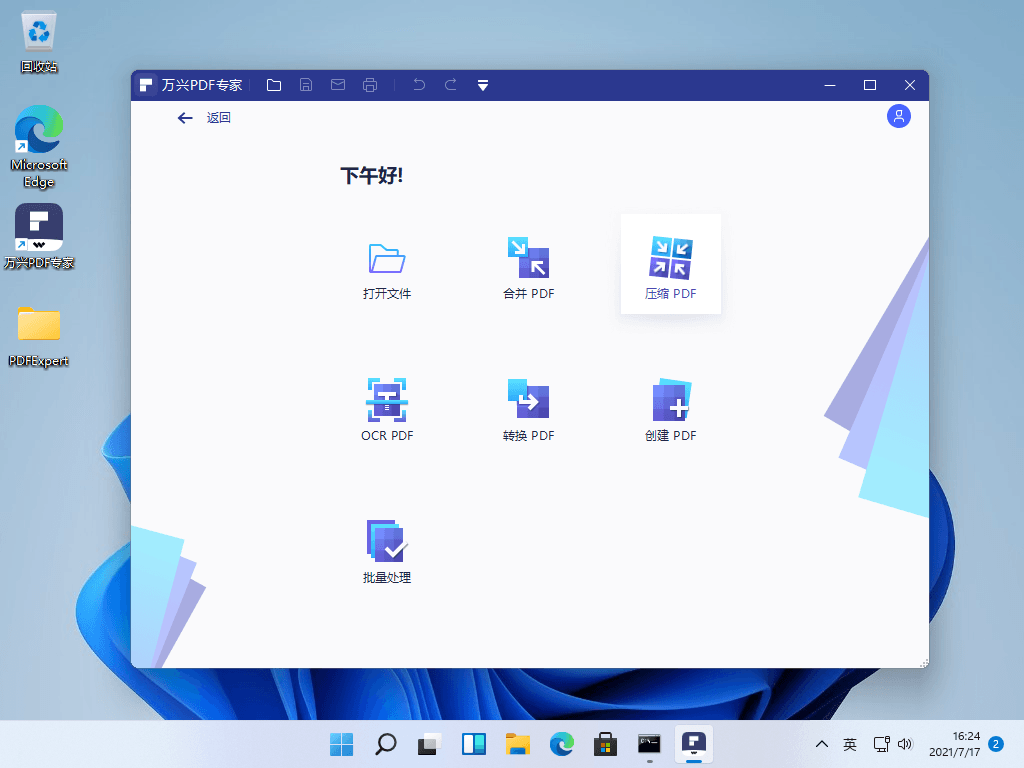Expand the quick access toolbar dropdown arrow

pyautogui.click(x=483, y=86)
